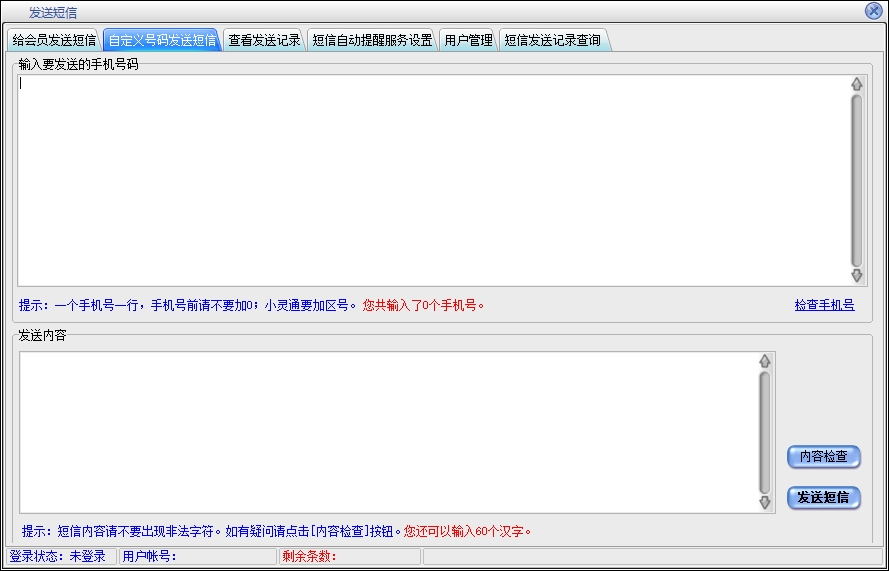This screenshot has height=571, width=889.
Task: Click the 剩余条数 status bar field
Action: point(349,556)
